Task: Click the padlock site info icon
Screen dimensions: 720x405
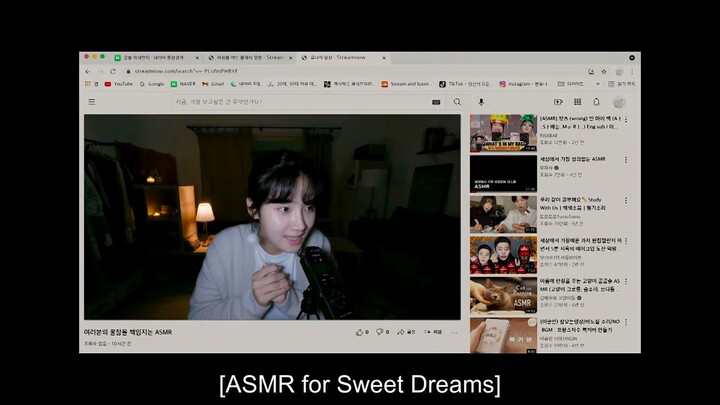Action: pos(129,71)
